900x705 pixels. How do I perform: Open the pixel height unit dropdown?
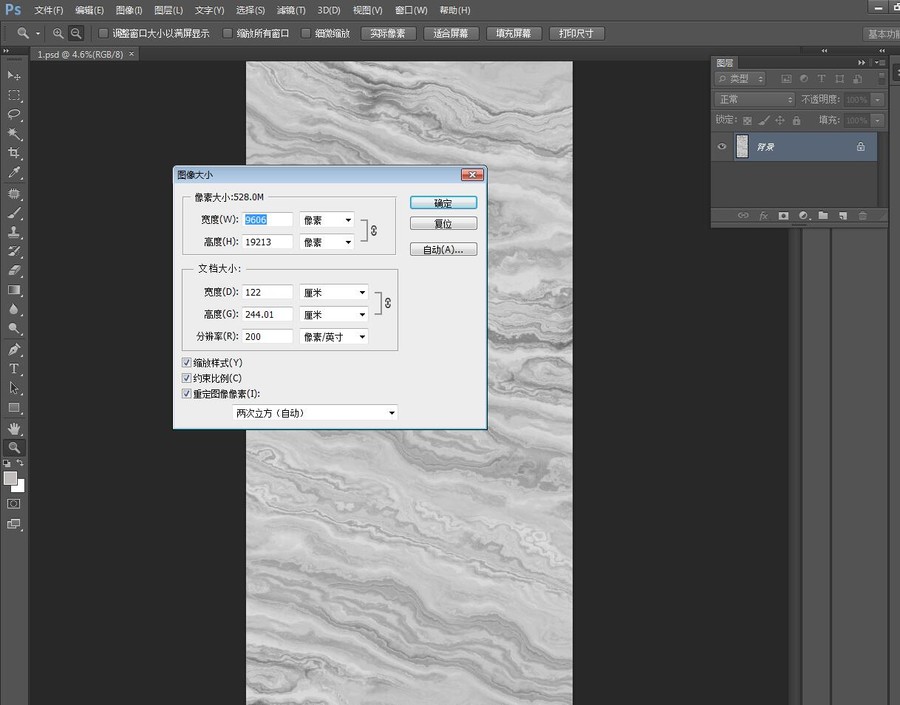click(x=327, y=242)
